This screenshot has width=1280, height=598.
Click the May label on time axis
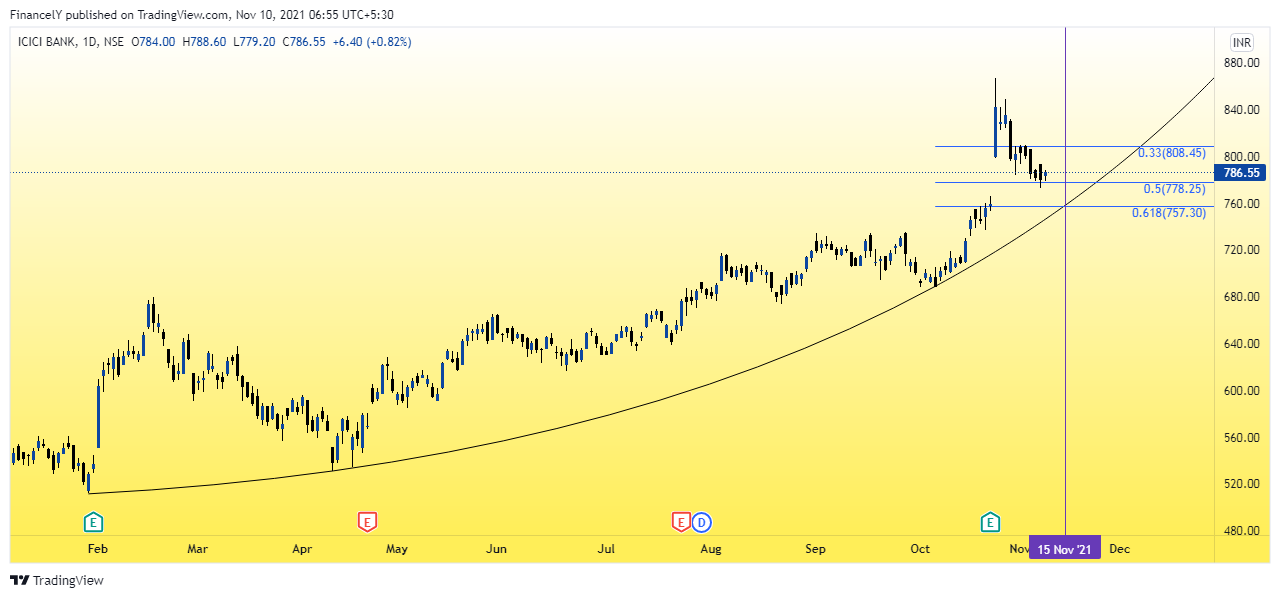click(397, 549)
